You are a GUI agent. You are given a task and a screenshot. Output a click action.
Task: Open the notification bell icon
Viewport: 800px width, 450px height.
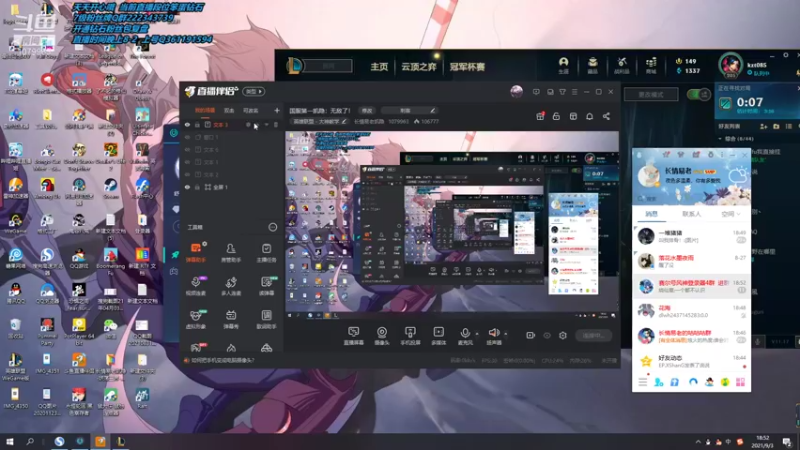(x=589, y=116)
